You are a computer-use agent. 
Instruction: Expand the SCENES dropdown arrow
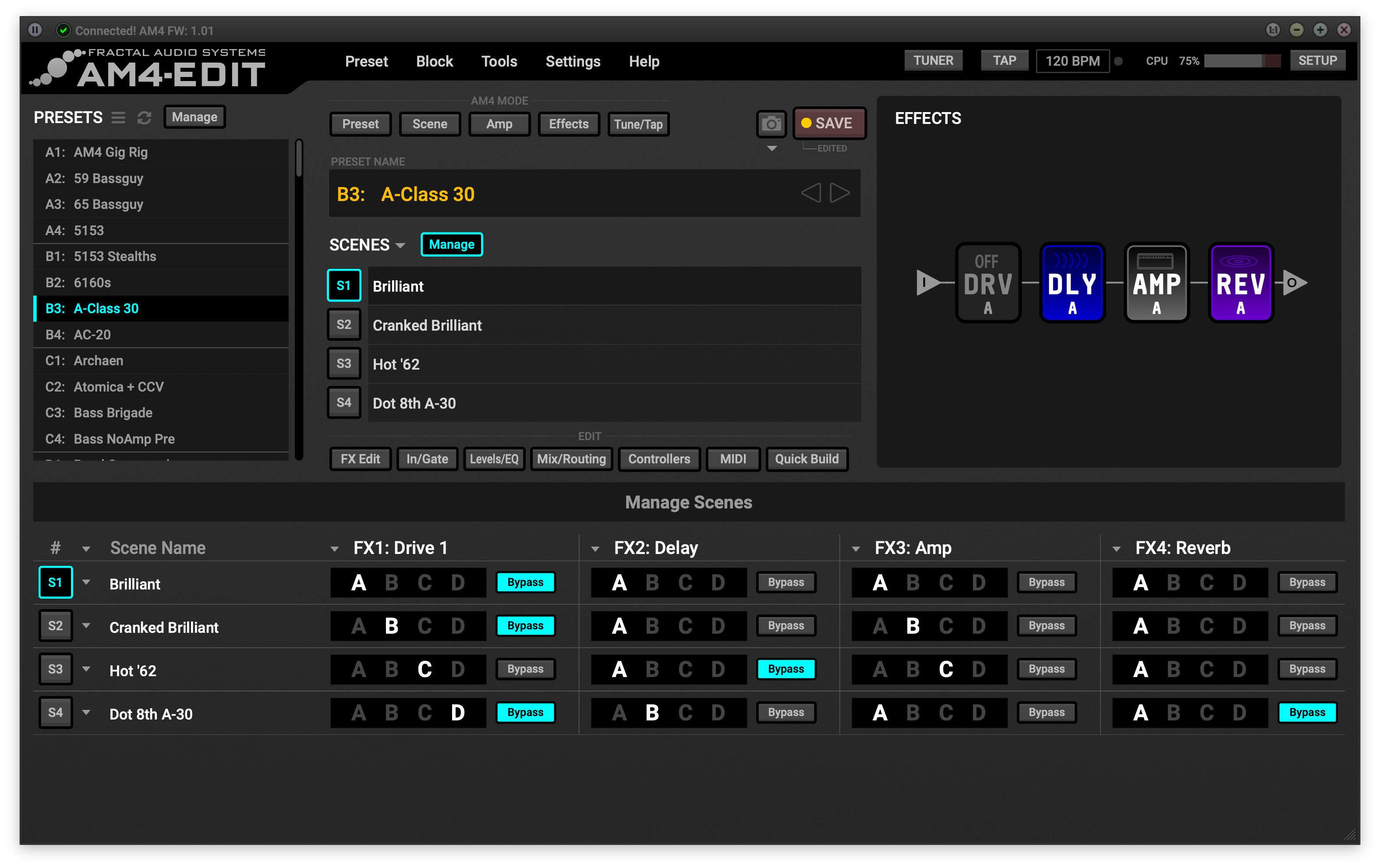click(x=400, y=245)
